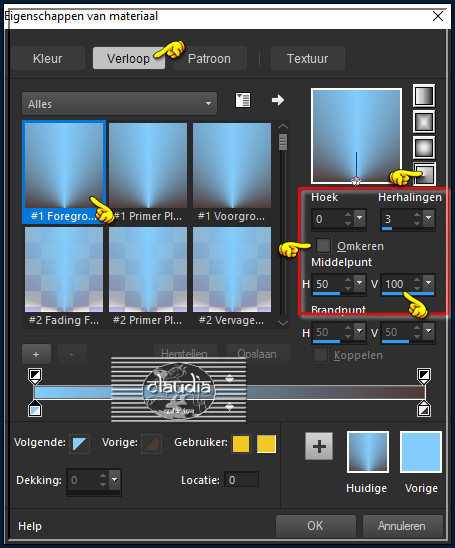Open the Herhalingen value dropdown arrow
Image resolution: width=455 pixels, height=548 pixels.
pyautogui.click(x=429, y=218)
